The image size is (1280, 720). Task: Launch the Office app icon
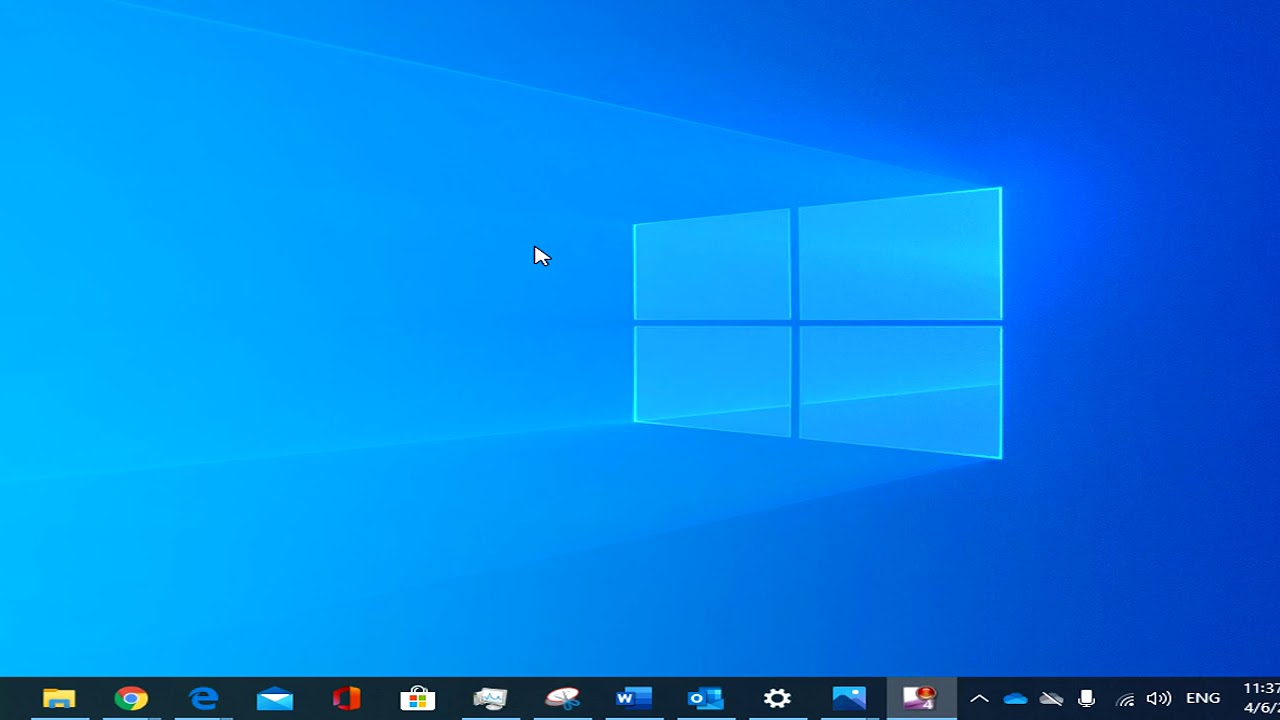tap(346, 698)
